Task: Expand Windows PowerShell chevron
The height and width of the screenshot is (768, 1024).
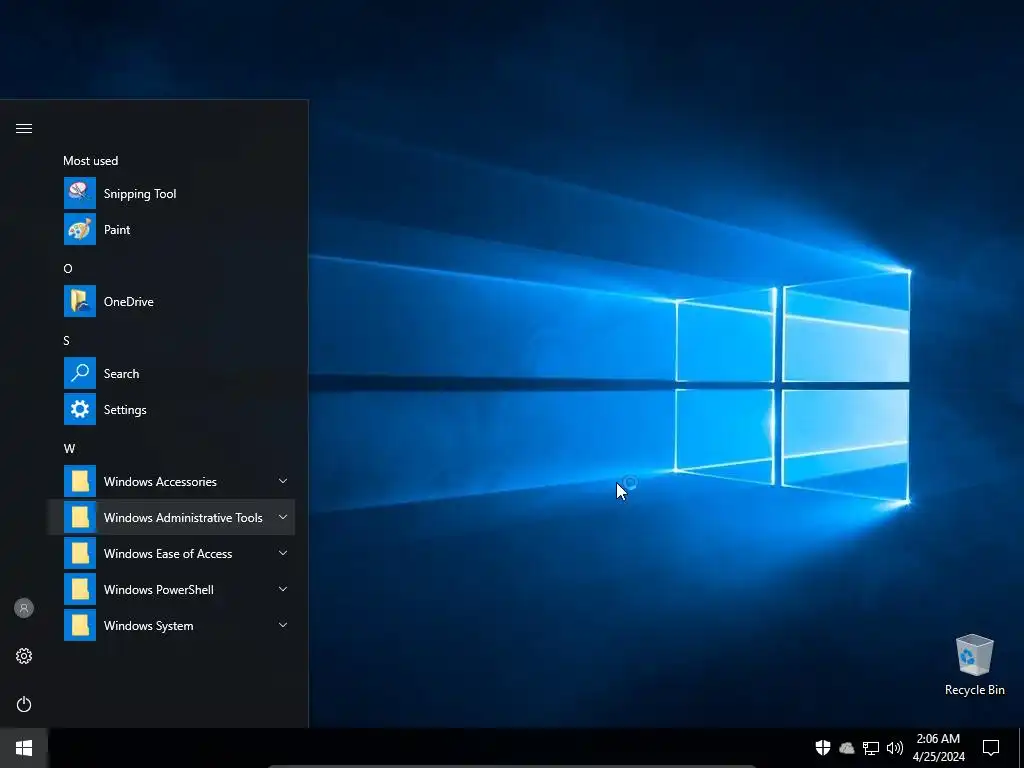Action: tap(283, 589)
